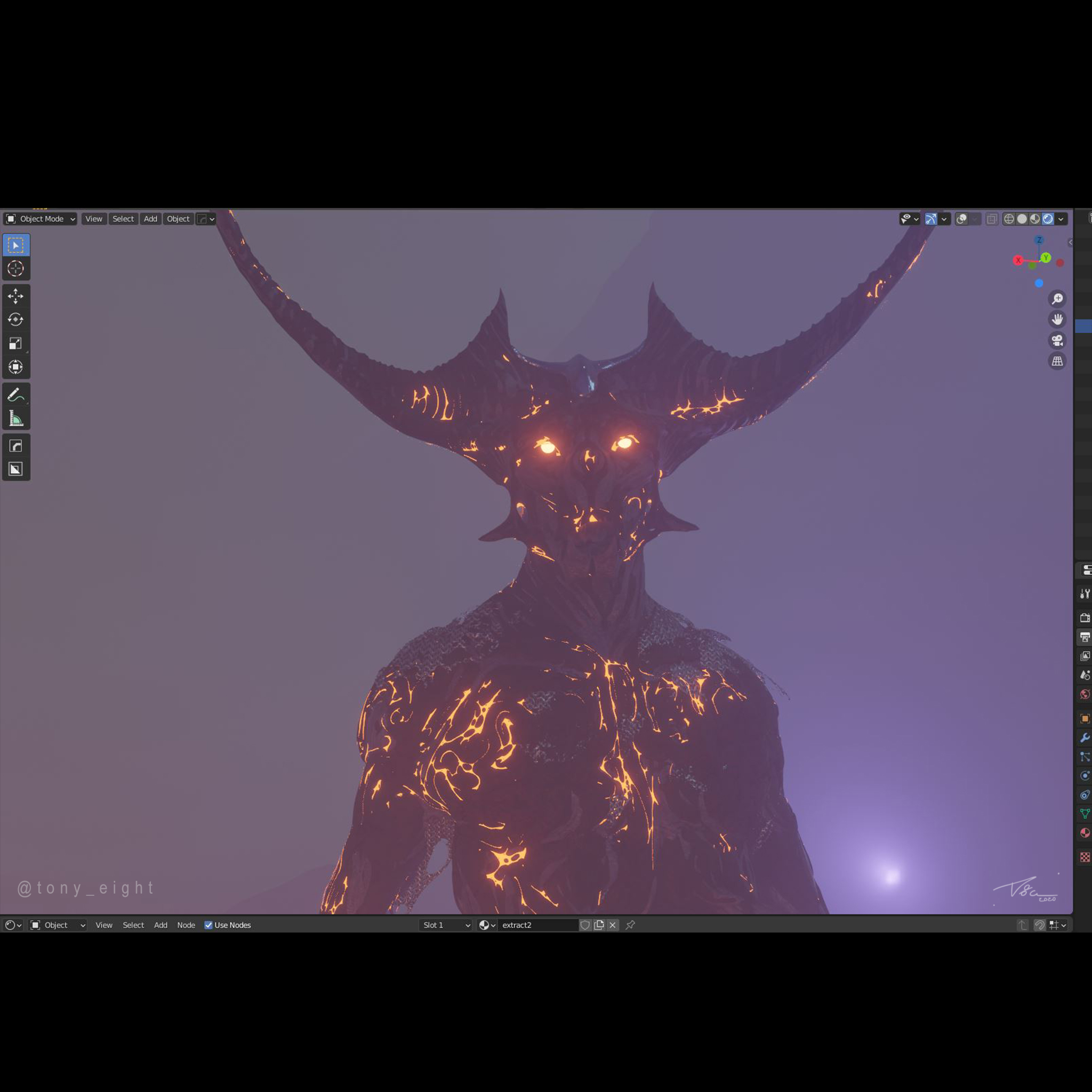This screenshot has height=1092, width=1092.
Task: Open the 3D viewport Add menu
Action: 150,219
